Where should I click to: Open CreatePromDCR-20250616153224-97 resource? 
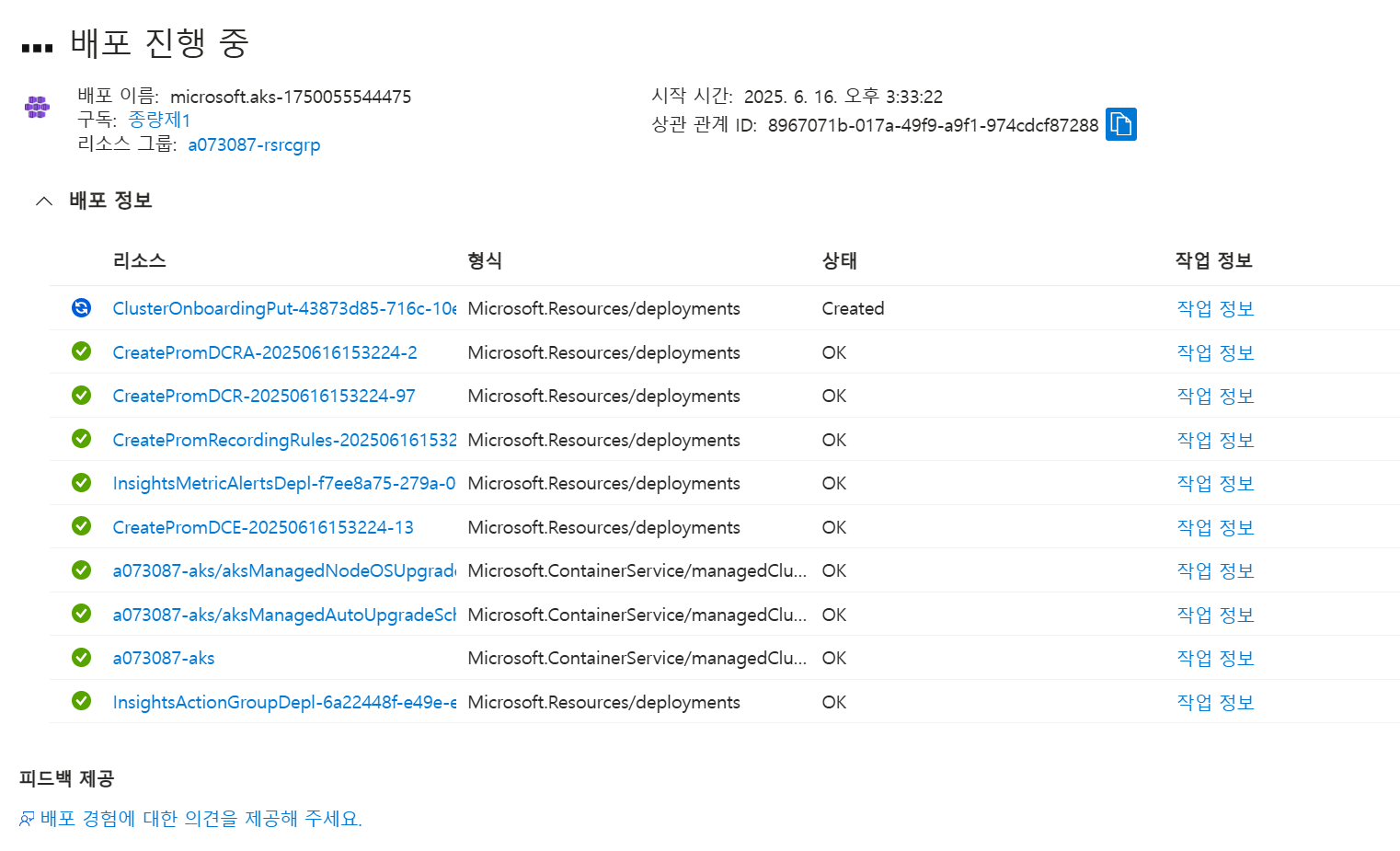point(264,396)
